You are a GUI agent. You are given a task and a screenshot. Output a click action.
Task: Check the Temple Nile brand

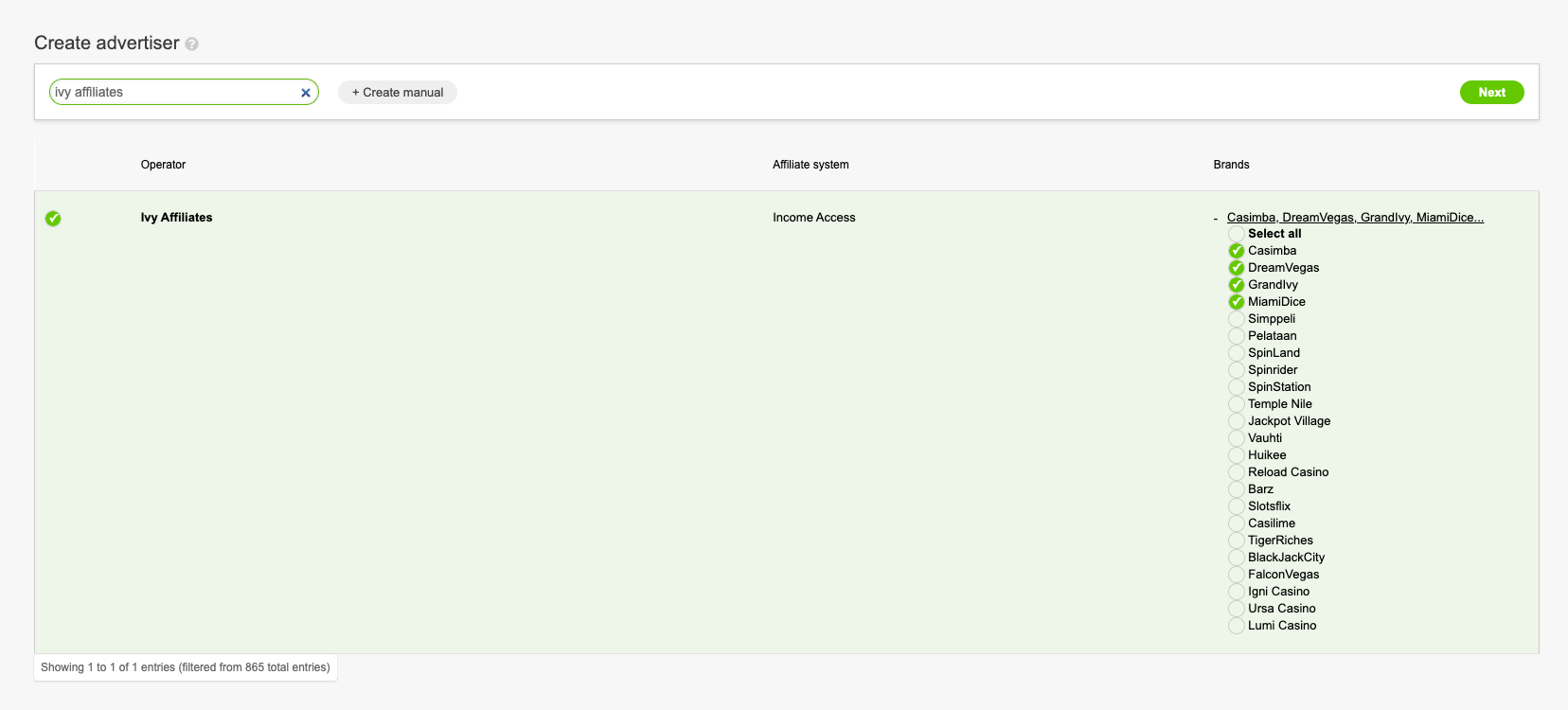coord(1237,404)
